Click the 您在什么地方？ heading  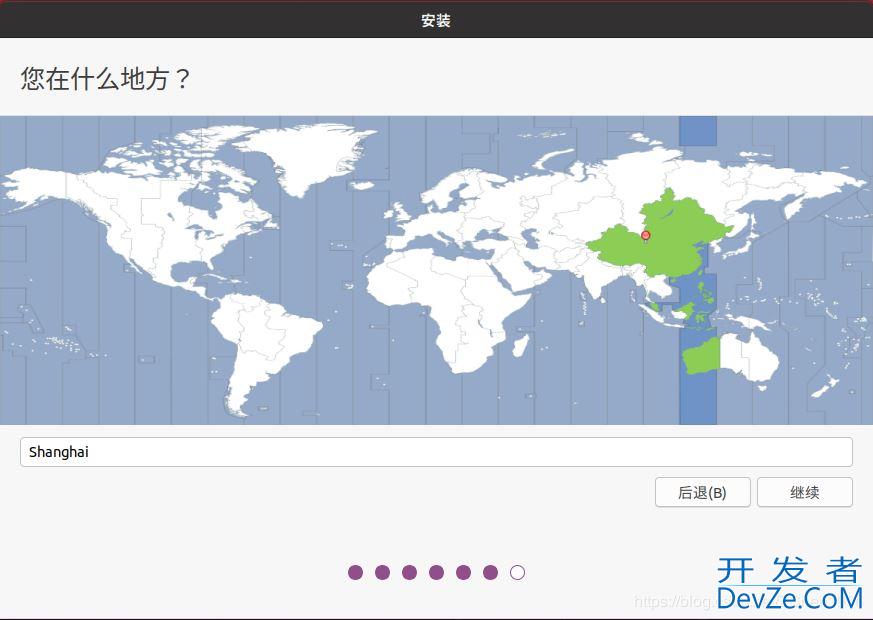click(106, 78)
